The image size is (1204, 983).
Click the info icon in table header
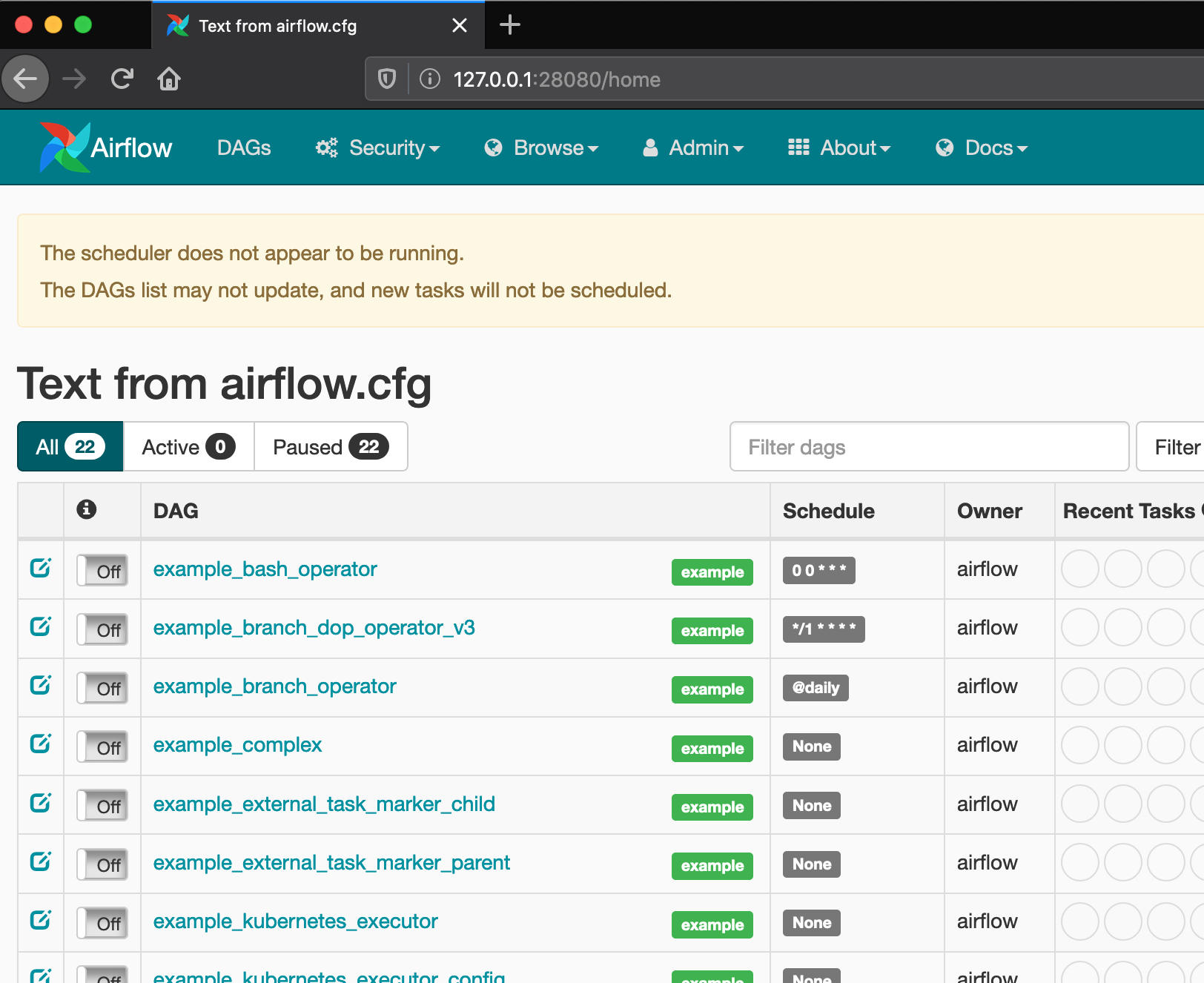[87, 509]
